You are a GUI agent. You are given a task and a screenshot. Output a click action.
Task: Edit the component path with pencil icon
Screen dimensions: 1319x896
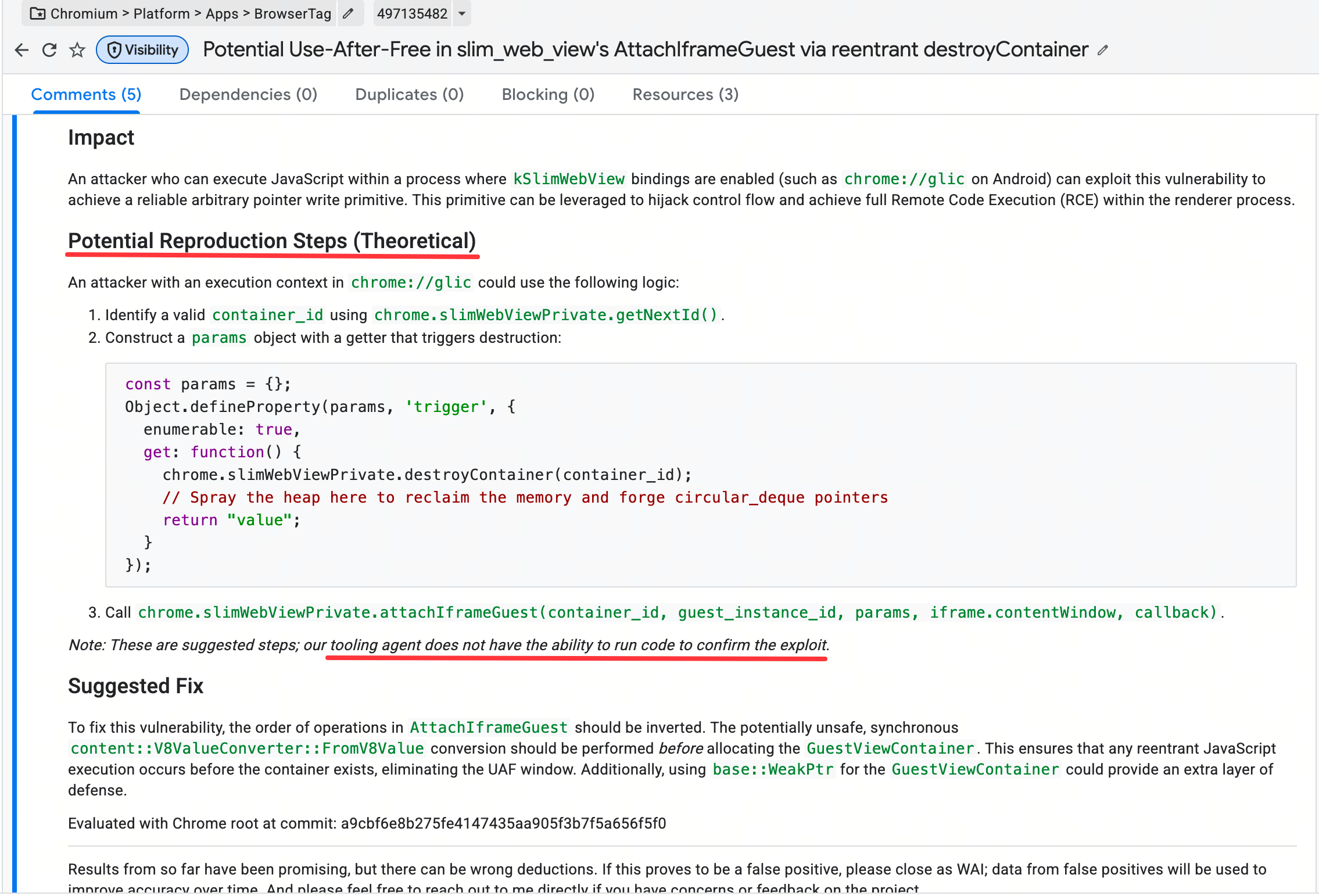pyautogui.click(x=348, y=13)
